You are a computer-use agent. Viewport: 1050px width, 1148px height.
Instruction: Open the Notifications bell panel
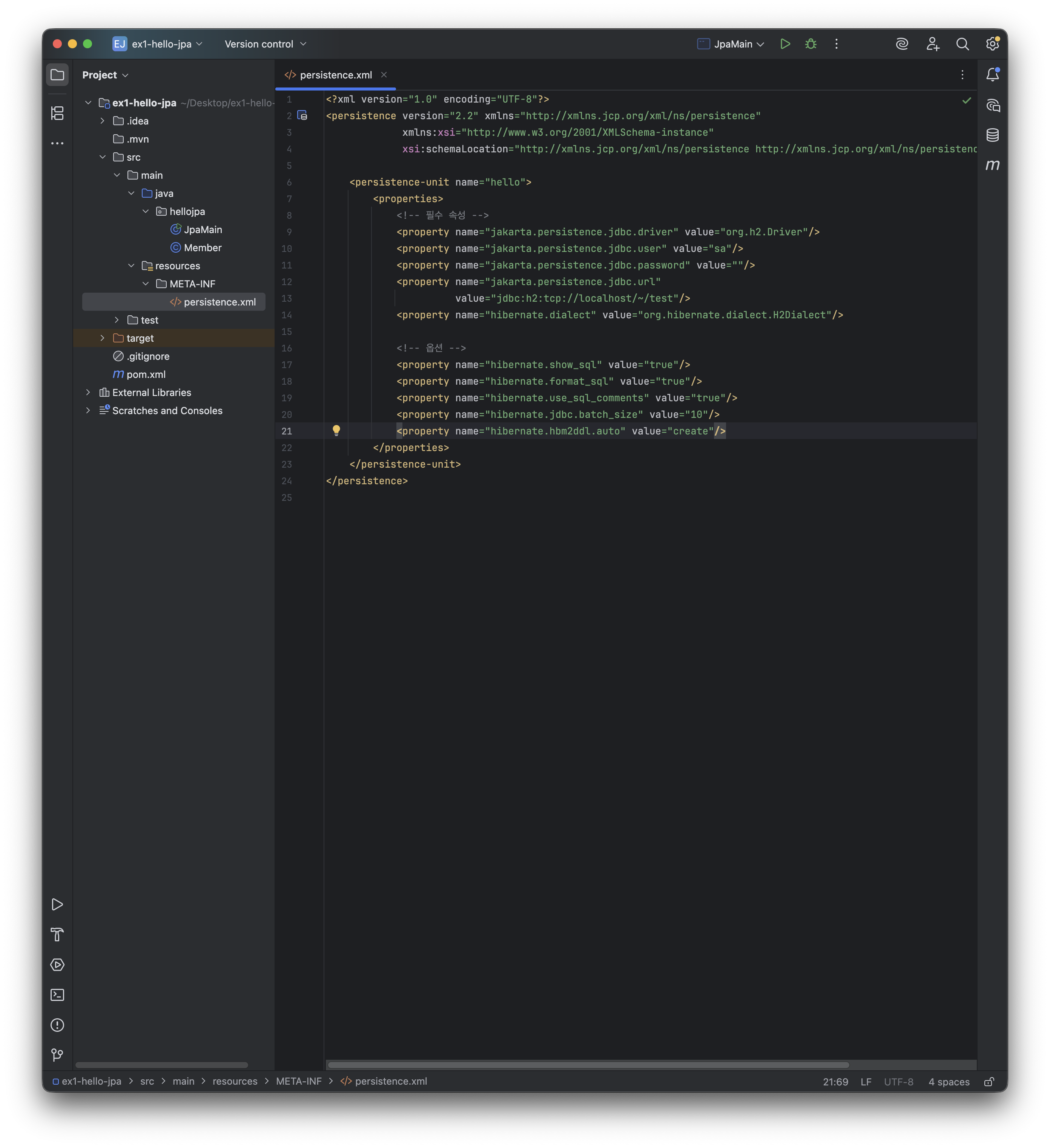(993, 75)
